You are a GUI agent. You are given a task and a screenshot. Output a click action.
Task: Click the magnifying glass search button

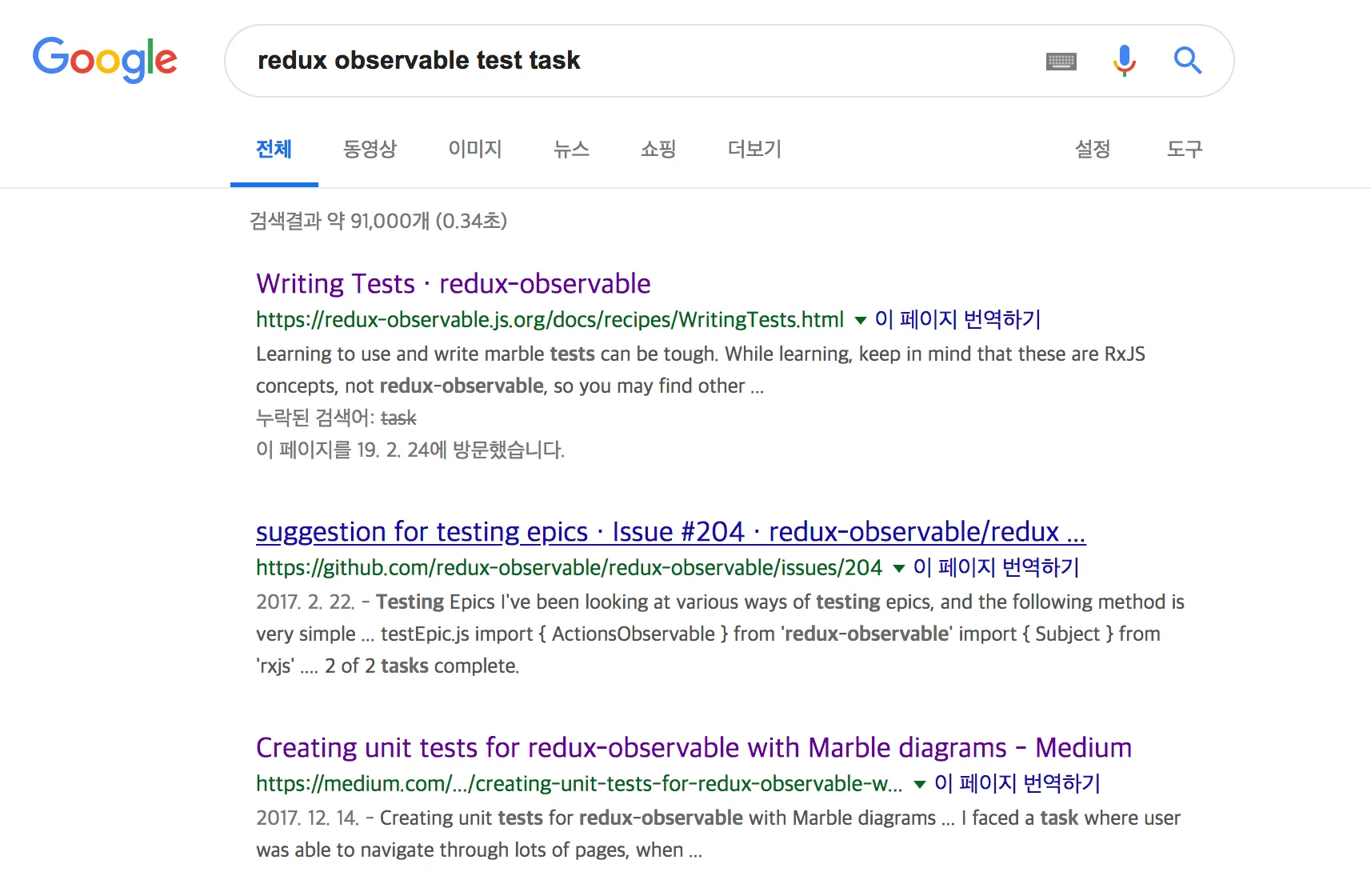pyautogui.click(x=1188, y=61)
